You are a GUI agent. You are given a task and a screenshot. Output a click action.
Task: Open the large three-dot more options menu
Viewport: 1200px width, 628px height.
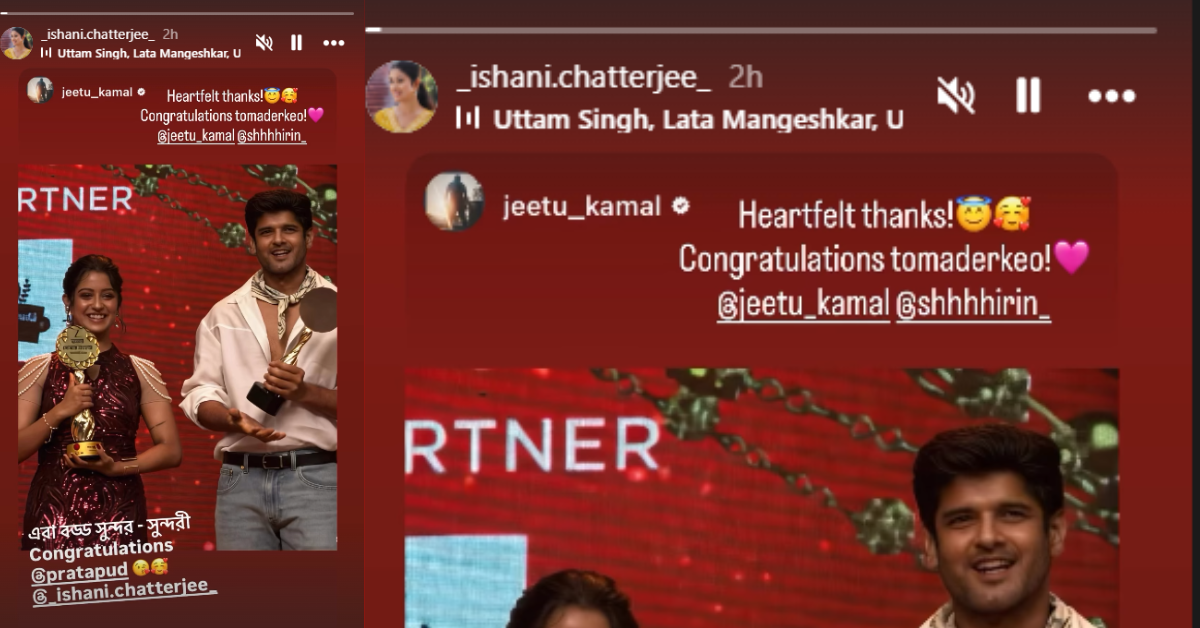(x=1111, y=97)
